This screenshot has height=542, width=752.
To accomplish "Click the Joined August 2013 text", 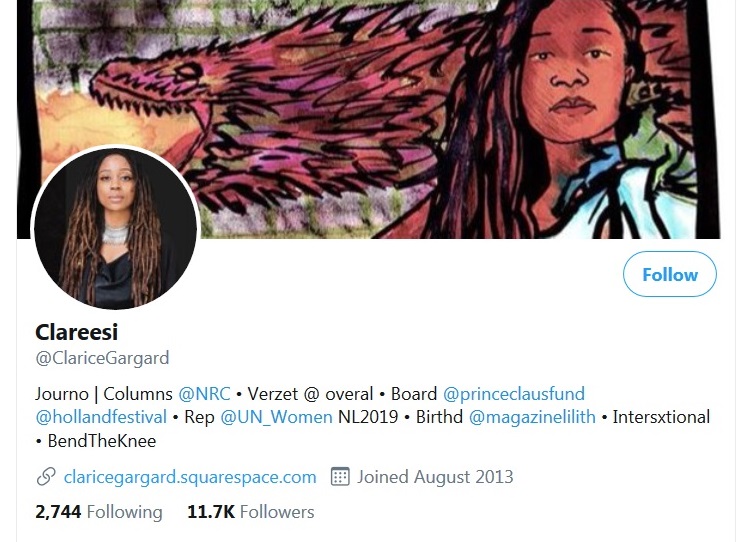I will pyautogui.click(x=435, y=477).
